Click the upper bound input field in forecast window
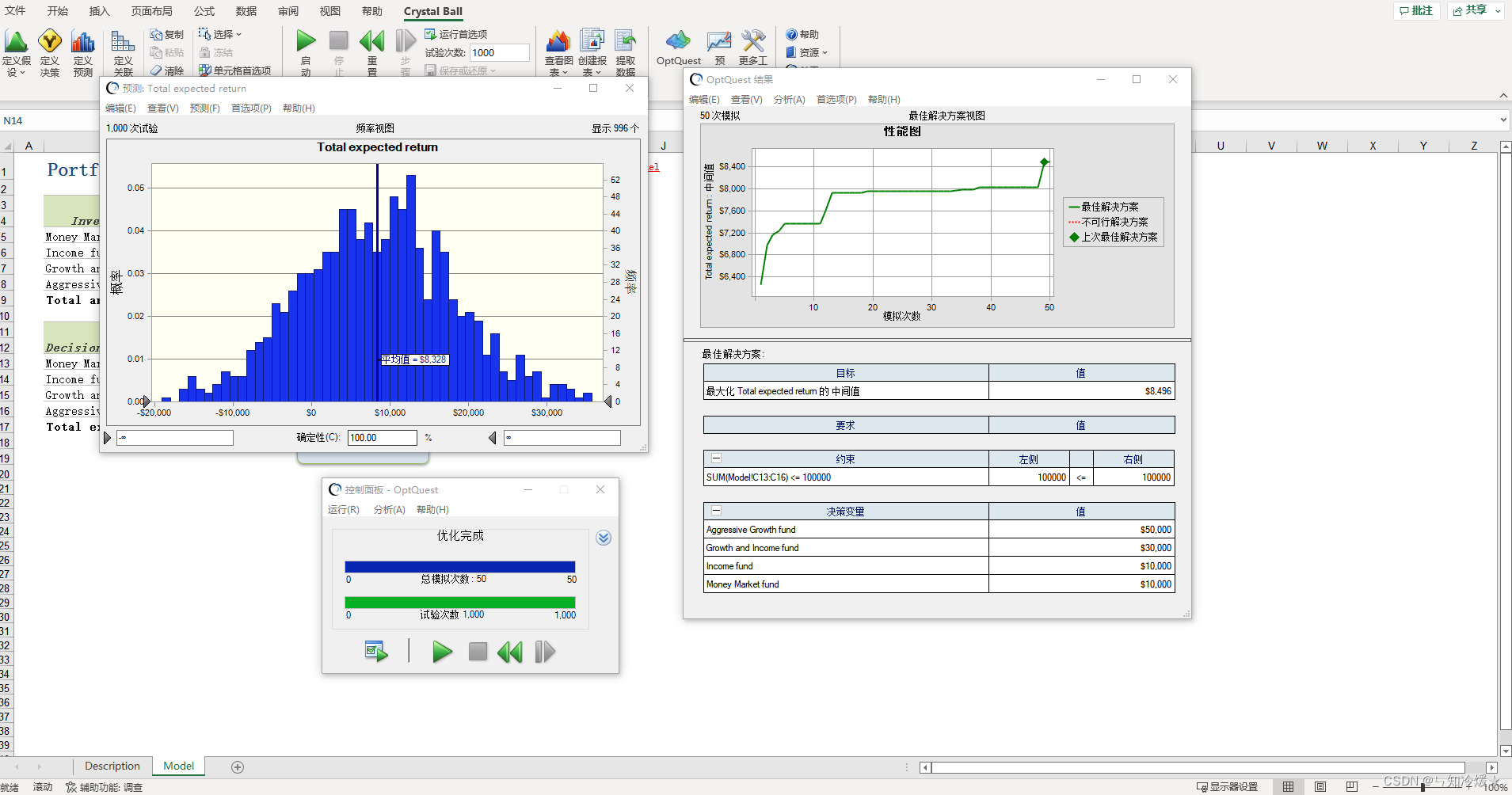 point(562,438)
